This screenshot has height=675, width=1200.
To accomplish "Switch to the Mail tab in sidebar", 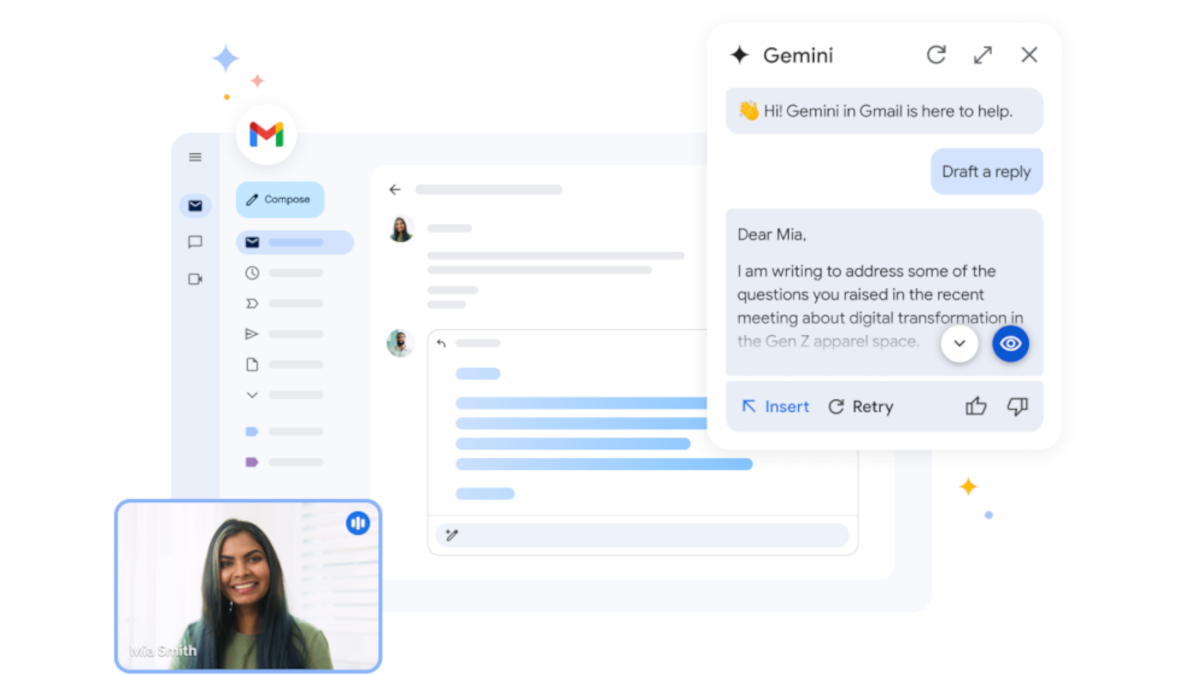I will pos(195,206).
